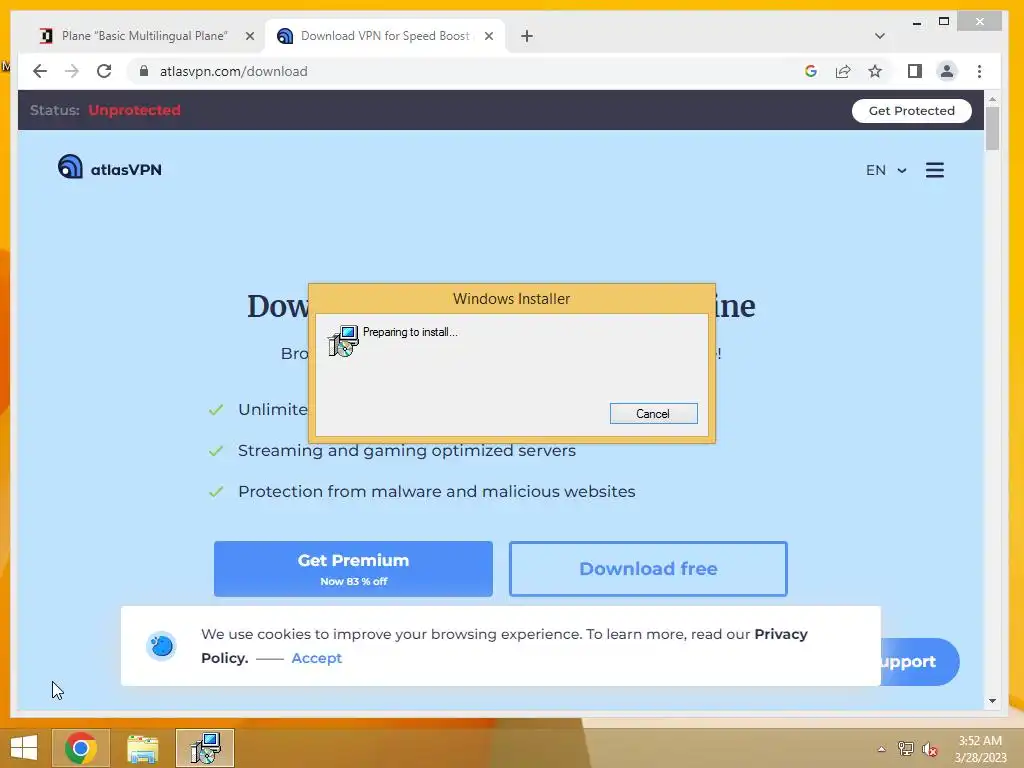Viewport: 1024px width, 768px height.
Task: Open a new tab with plus icon
Action: 527,36
